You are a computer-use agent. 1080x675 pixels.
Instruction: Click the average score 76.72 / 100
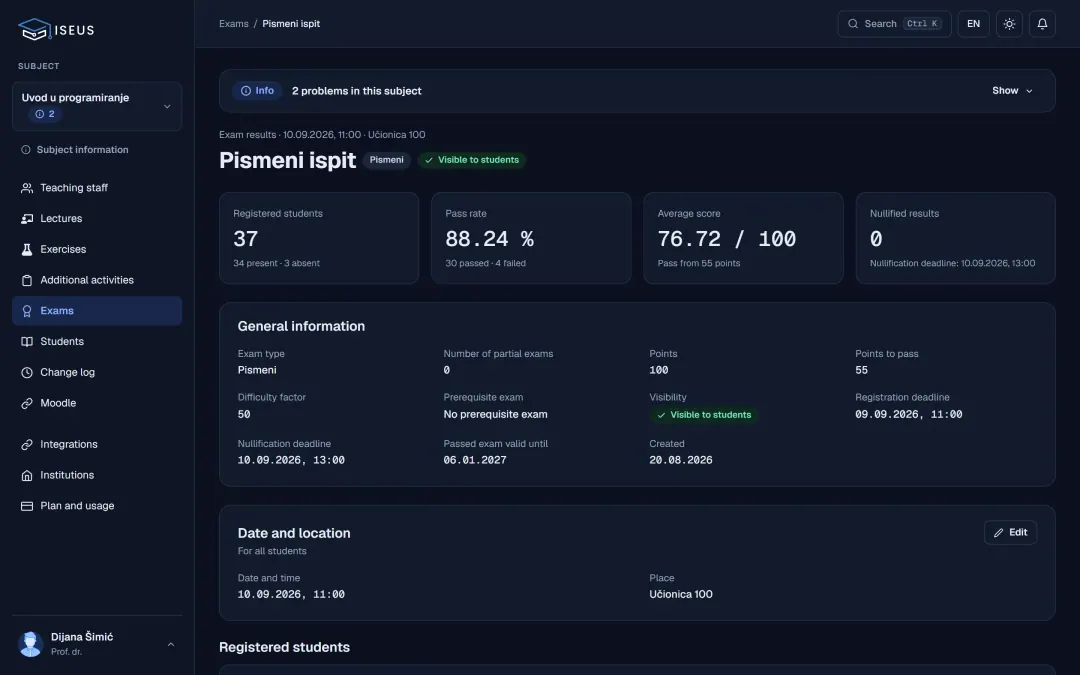click(x=727, y=240)
